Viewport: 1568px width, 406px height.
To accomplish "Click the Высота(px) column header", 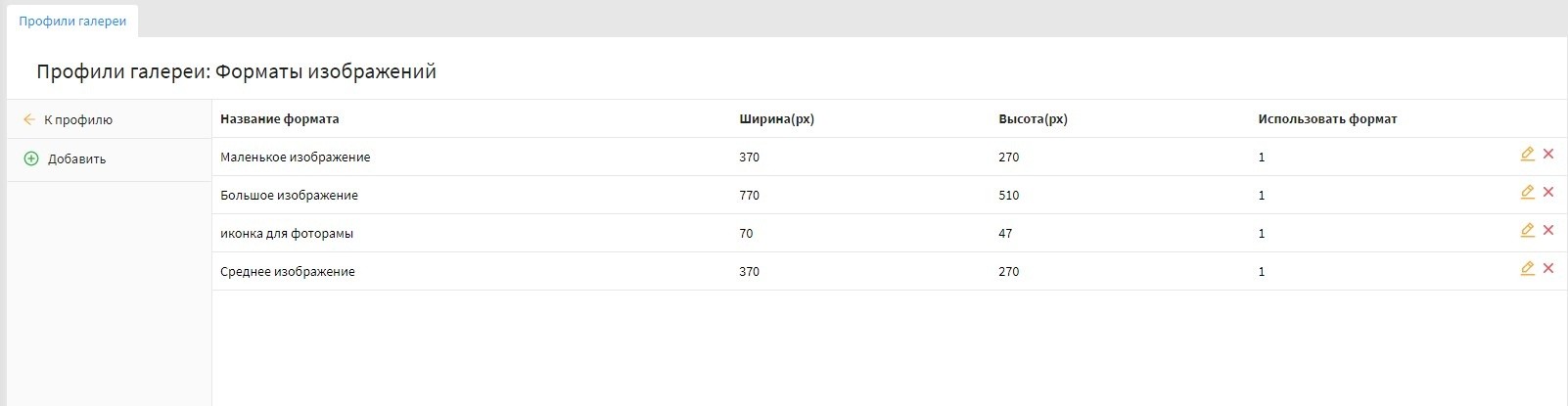I will pyautogui.click(x=1033, y=119).
